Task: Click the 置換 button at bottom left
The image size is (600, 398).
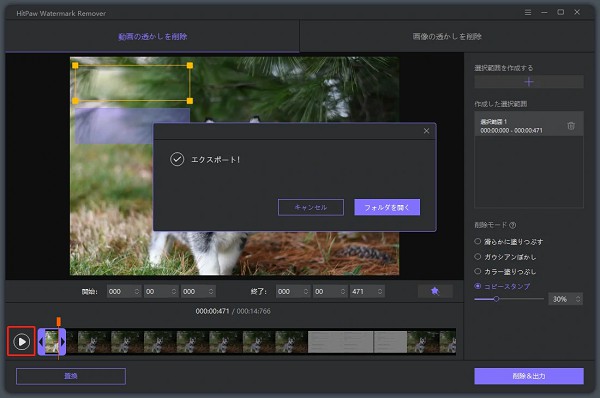Action: point(71,376)
